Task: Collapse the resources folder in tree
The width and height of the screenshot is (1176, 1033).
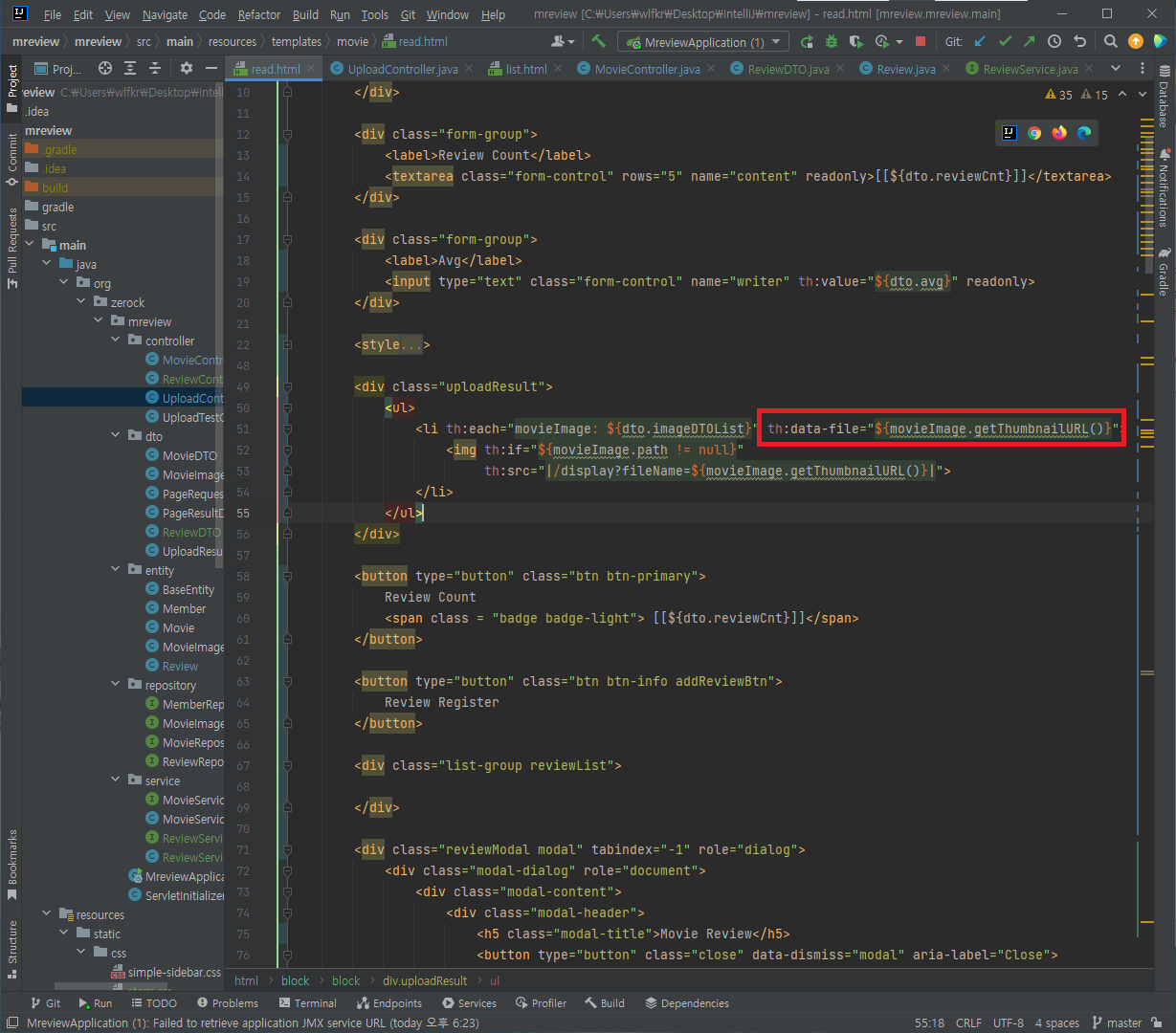Action: (x=48, y=914)
